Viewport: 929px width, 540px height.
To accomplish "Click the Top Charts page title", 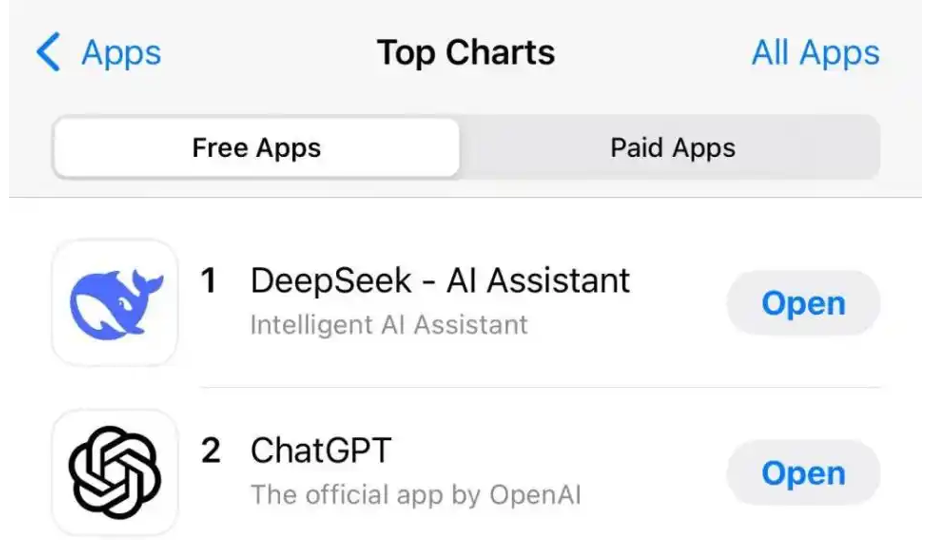I will tap(465, 52).
